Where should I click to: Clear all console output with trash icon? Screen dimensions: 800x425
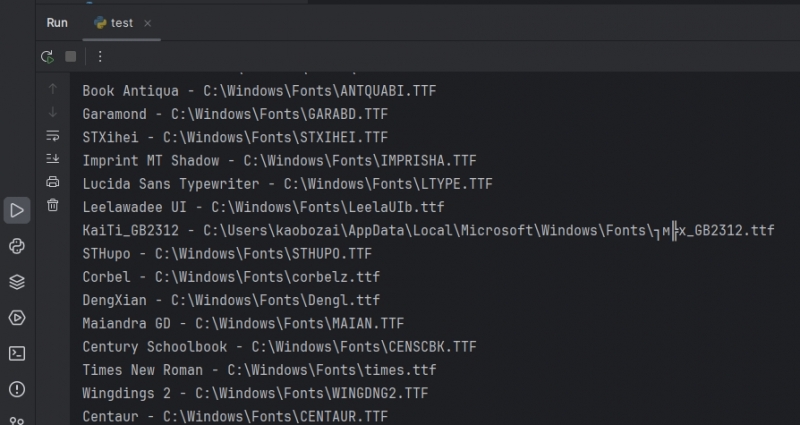pos(53,205)
